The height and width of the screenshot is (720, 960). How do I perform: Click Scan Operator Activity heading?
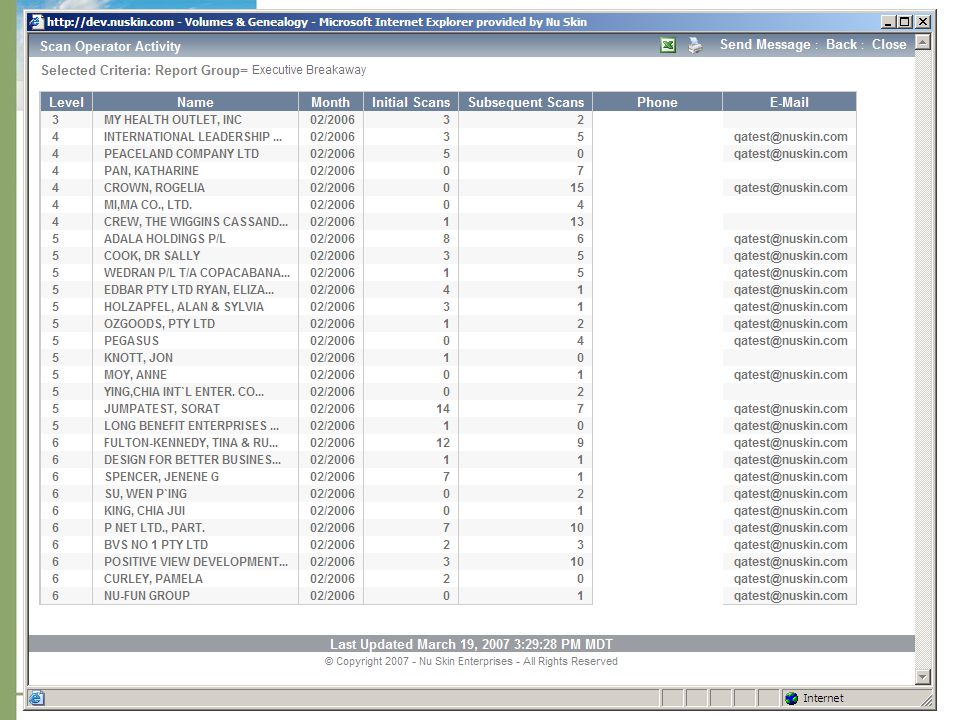click(110, 47)
